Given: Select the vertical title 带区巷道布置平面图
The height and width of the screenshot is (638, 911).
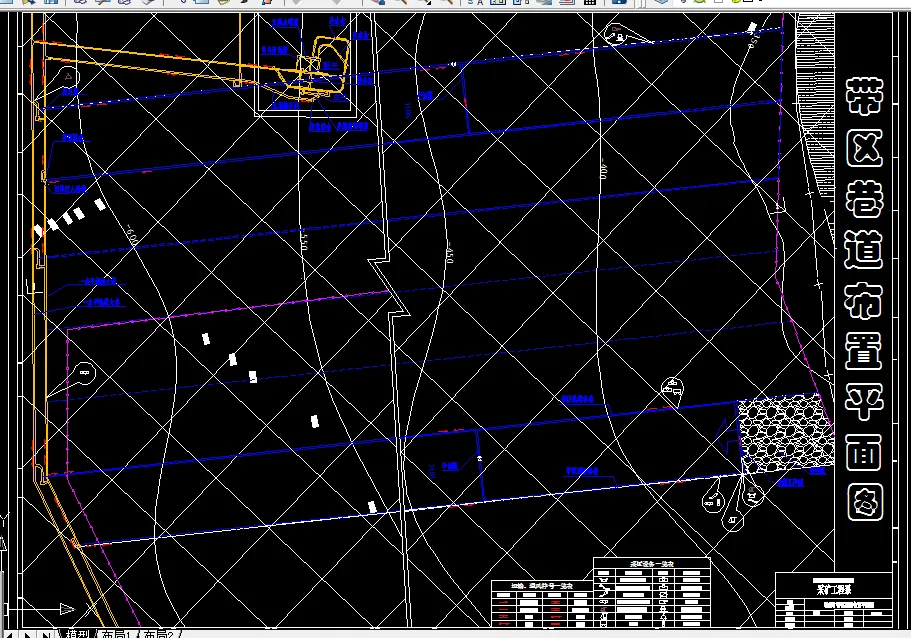Looking at the screenshot, I should pos(864,299).
